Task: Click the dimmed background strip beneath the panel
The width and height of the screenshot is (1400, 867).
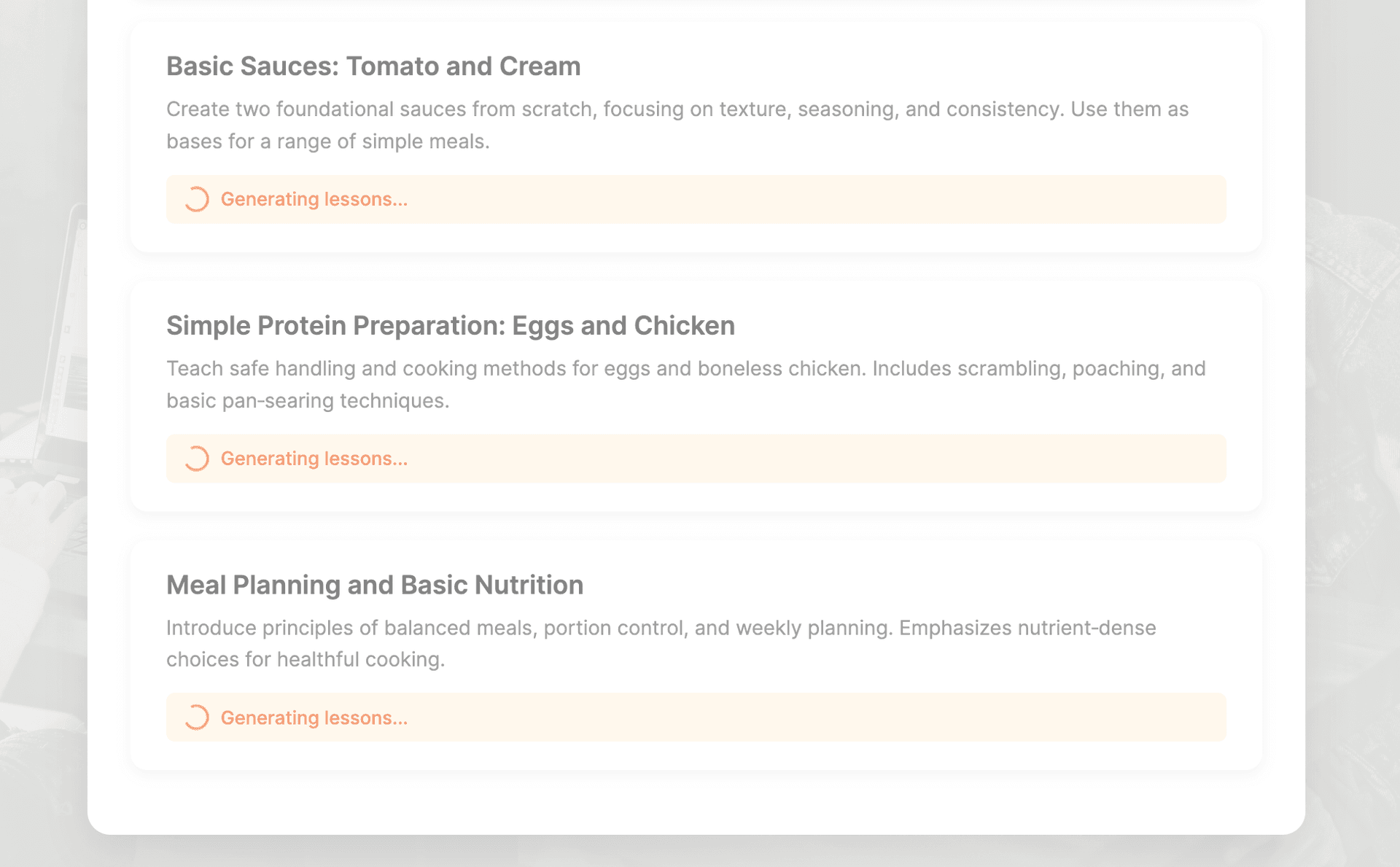Action: click(x=696, y=852)
